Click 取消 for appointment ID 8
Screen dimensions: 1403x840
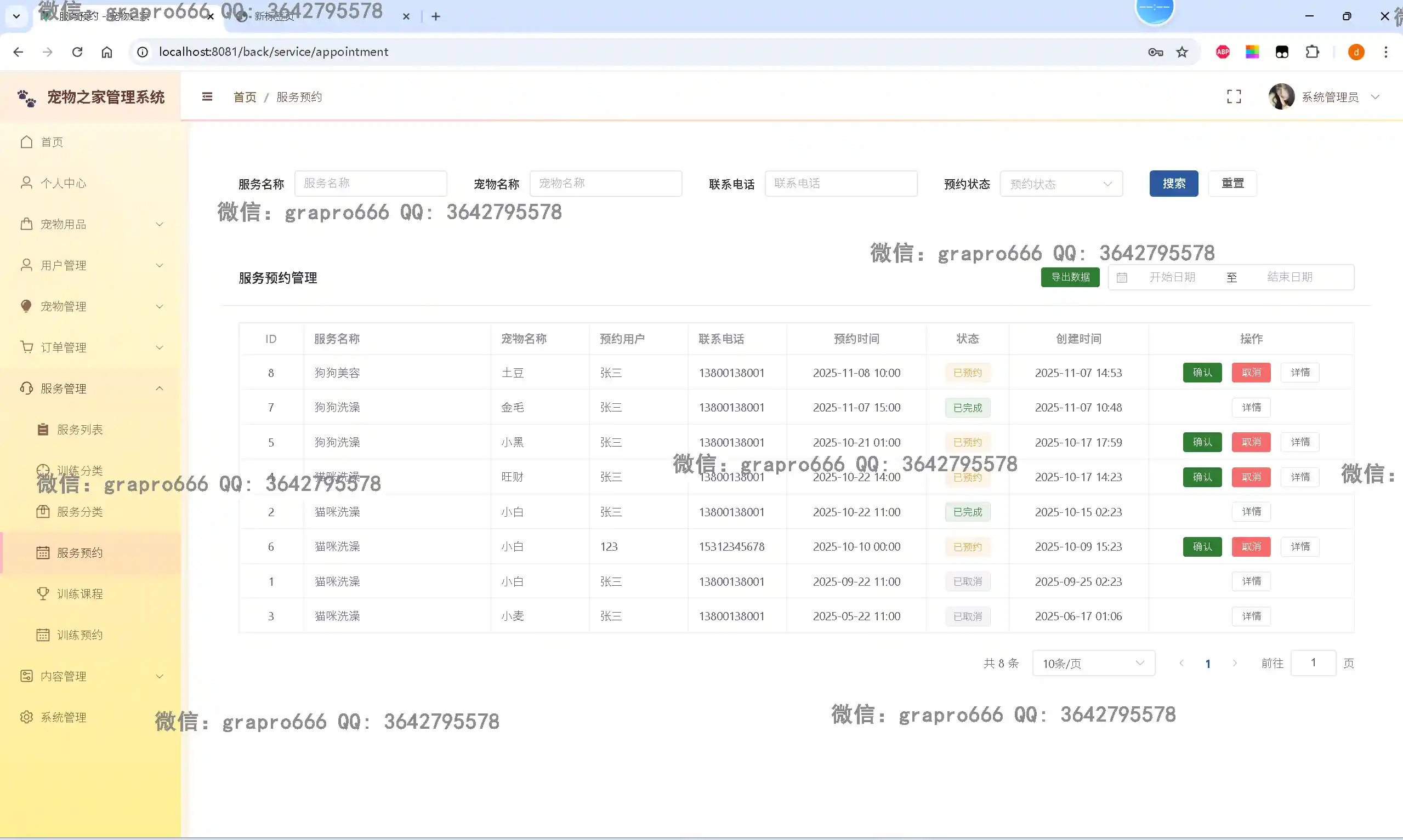pos(1251,373)
